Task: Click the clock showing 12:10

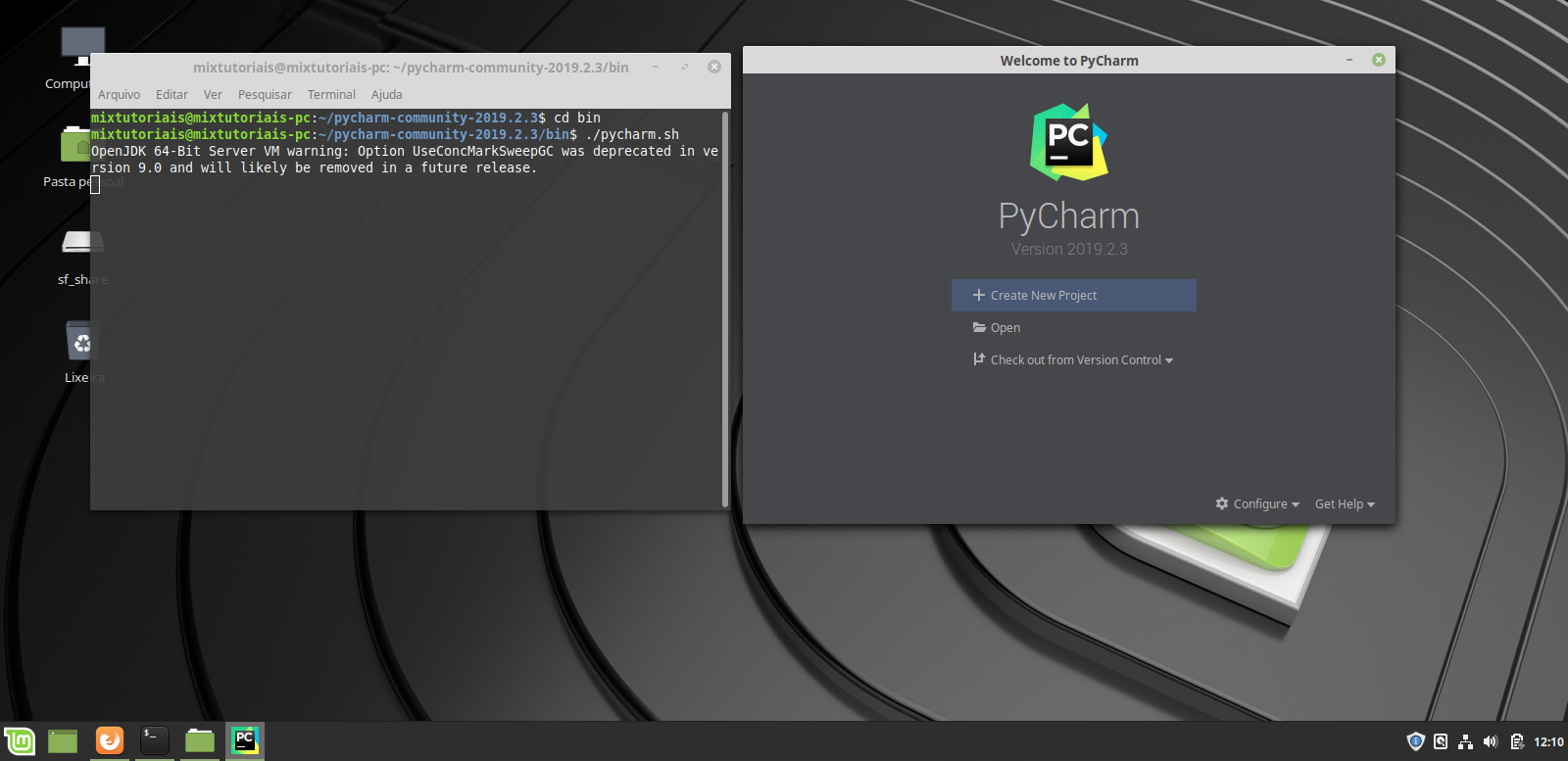Action: click(x=1548, y=741)
